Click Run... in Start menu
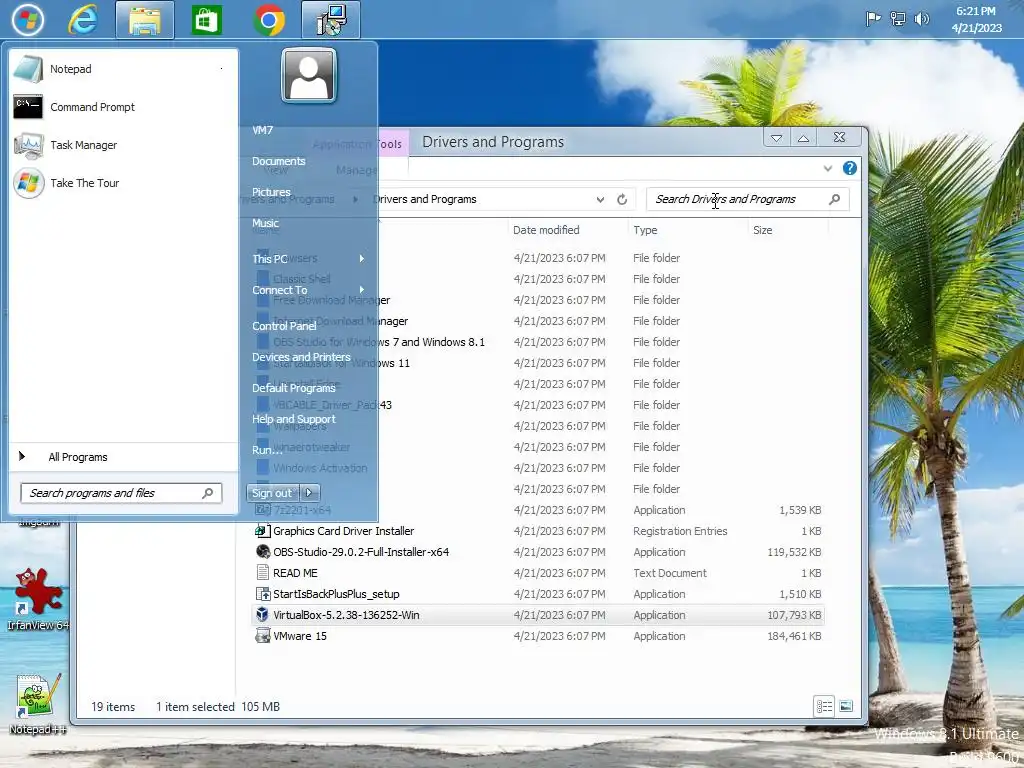Image resolution: width=1024 pixels, height=768 pixels. (x=266, y=450)
